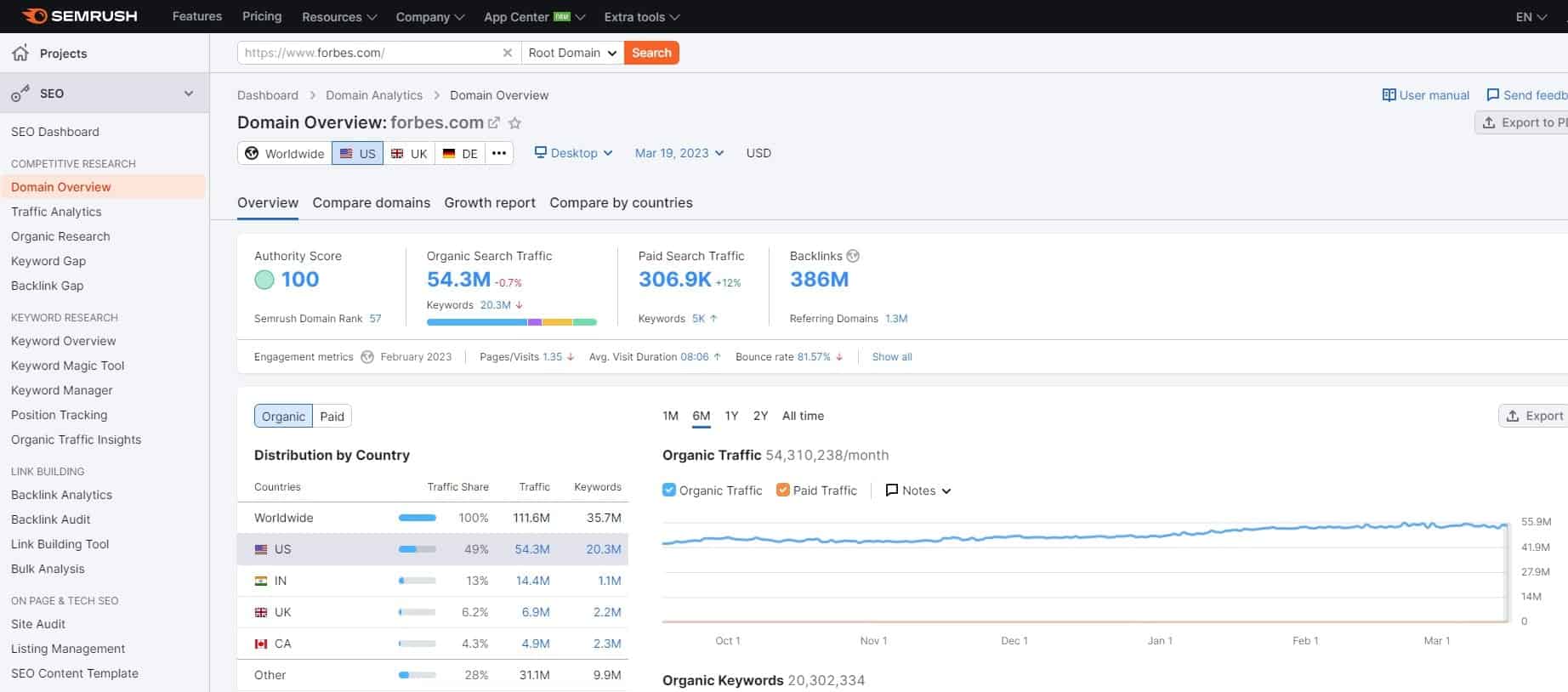Expand the Extra tools menu
Image resolution: width=1568 pixels, height=692 pixels.
point(641,17)
